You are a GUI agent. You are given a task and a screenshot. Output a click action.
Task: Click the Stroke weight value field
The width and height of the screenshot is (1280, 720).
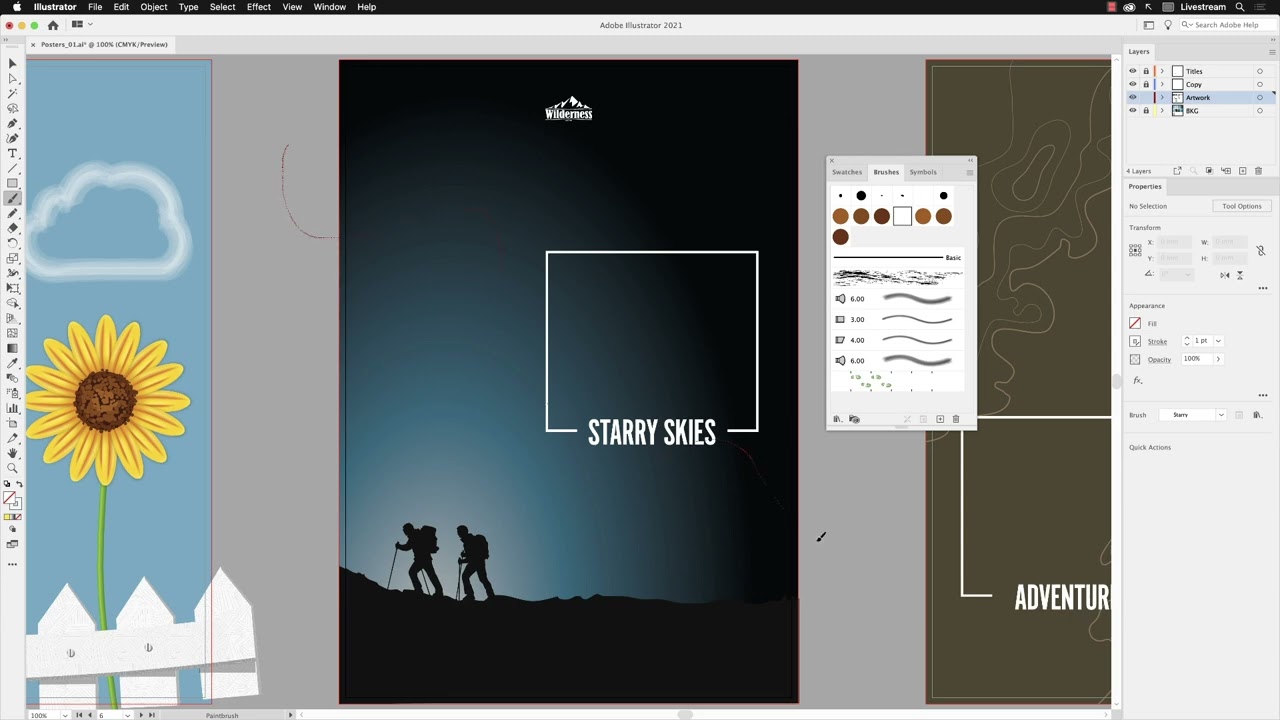point(1201,341)
